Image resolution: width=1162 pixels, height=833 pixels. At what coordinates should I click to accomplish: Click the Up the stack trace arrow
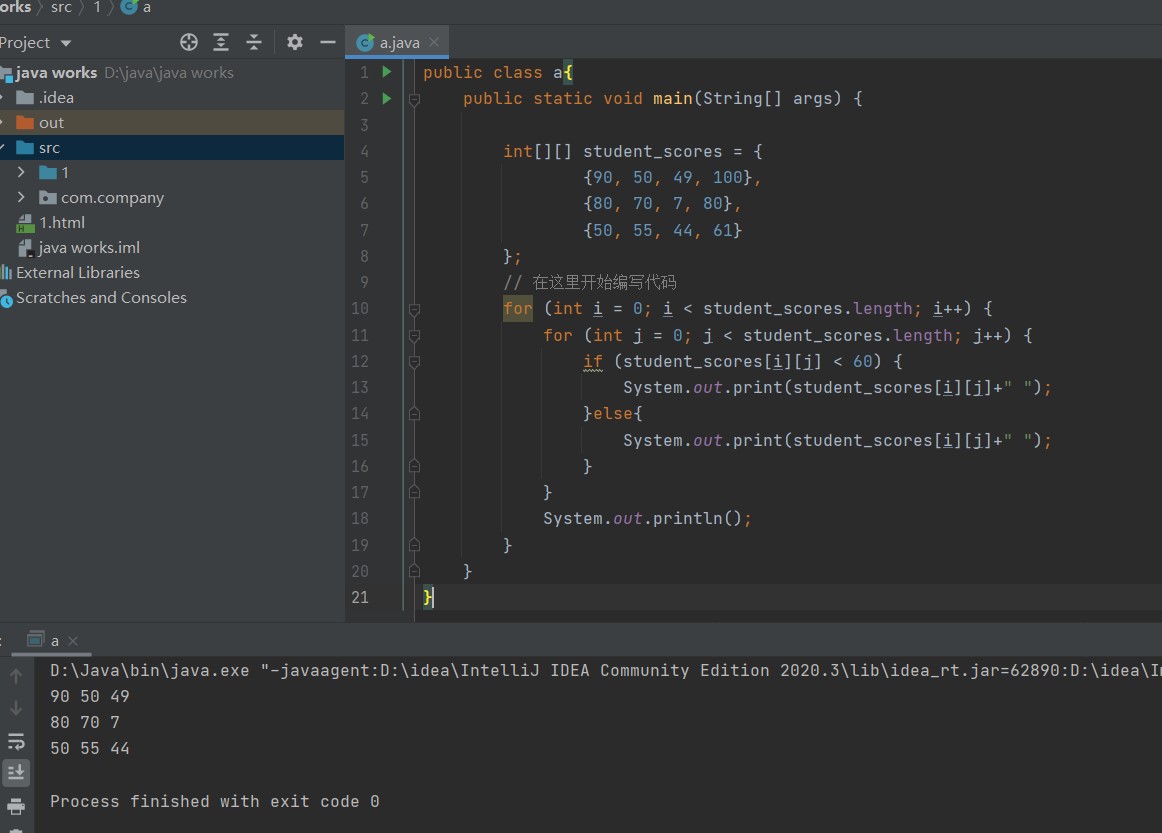click(16, 676)
